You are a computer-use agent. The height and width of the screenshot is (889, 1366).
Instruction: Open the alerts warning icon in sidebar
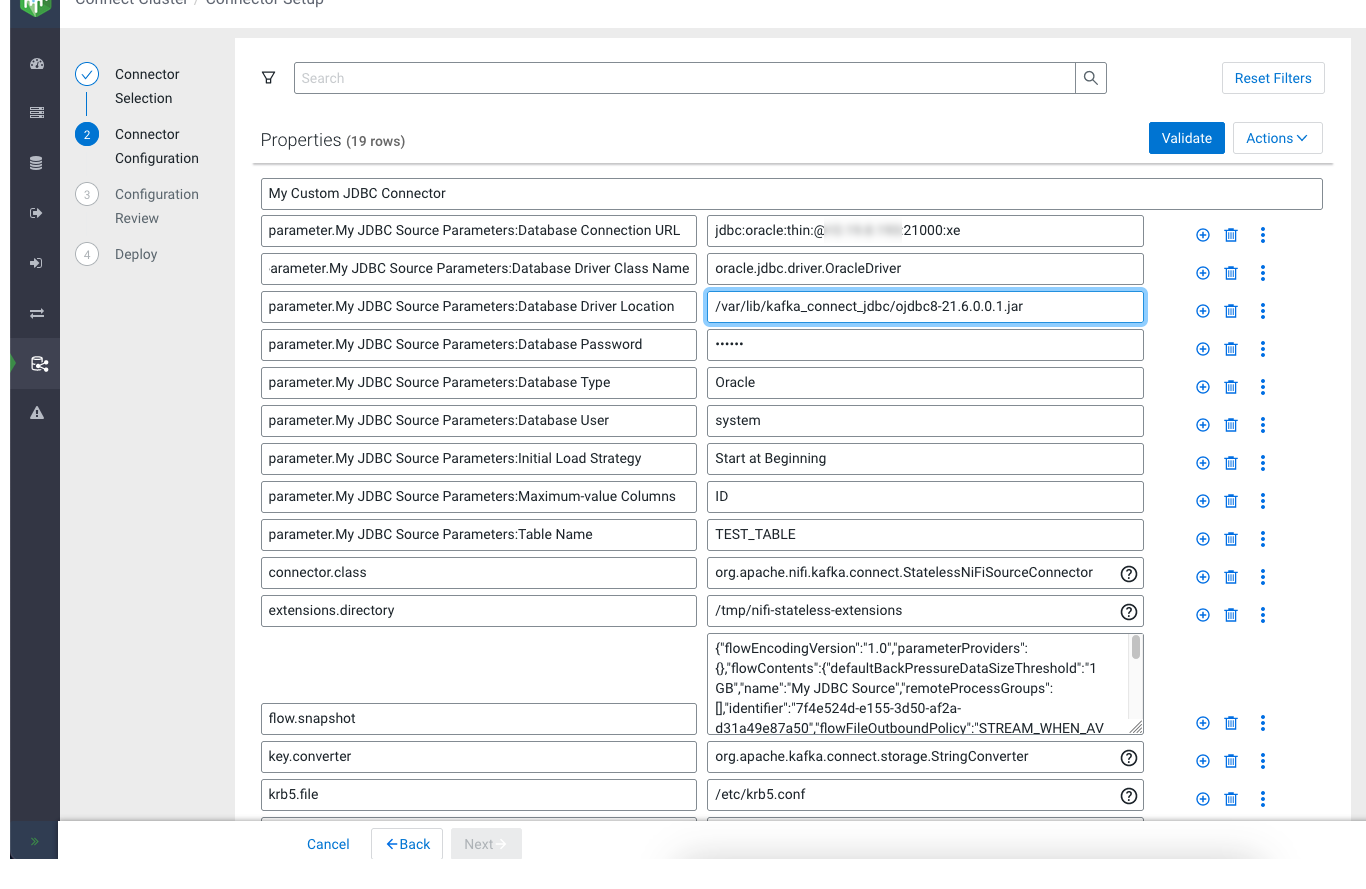[37, 413]
